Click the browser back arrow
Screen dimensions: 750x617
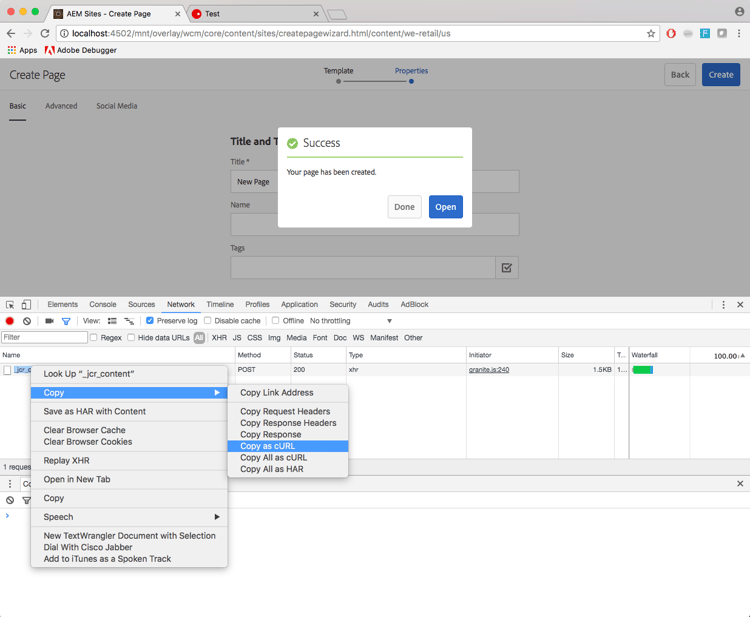click(x=11, y=33)
